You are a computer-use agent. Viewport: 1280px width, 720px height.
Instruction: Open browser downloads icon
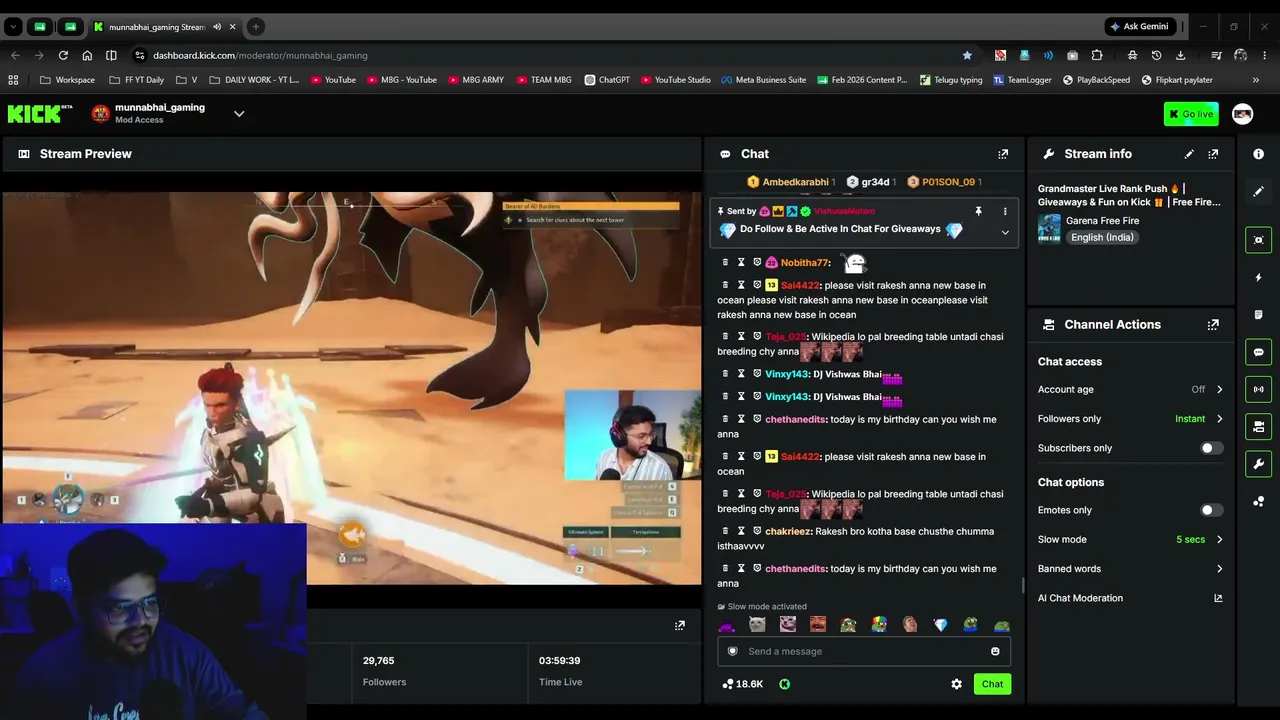coord(1180,55)
